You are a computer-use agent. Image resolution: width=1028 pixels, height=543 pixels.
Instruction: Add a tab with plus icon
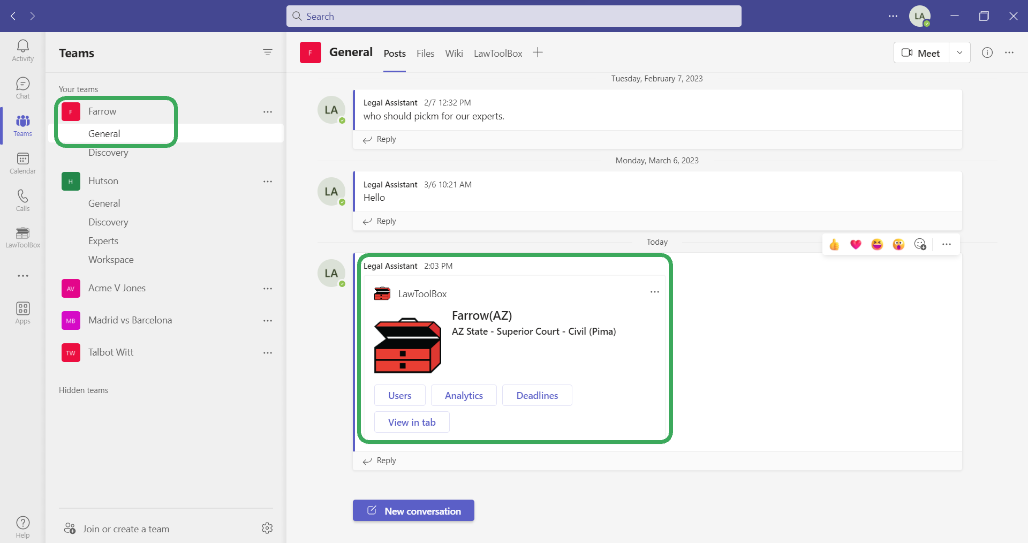click(538, 52)
